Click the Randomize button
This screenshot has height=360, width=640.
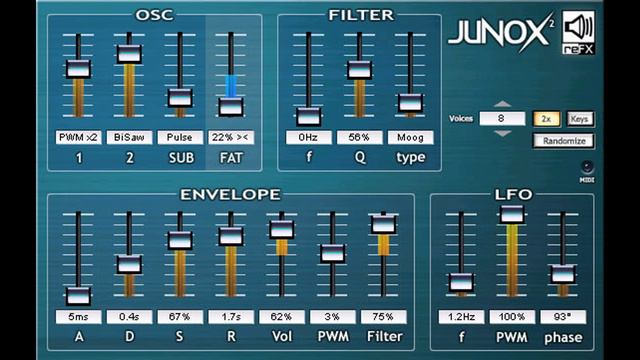tap(564, 141)
